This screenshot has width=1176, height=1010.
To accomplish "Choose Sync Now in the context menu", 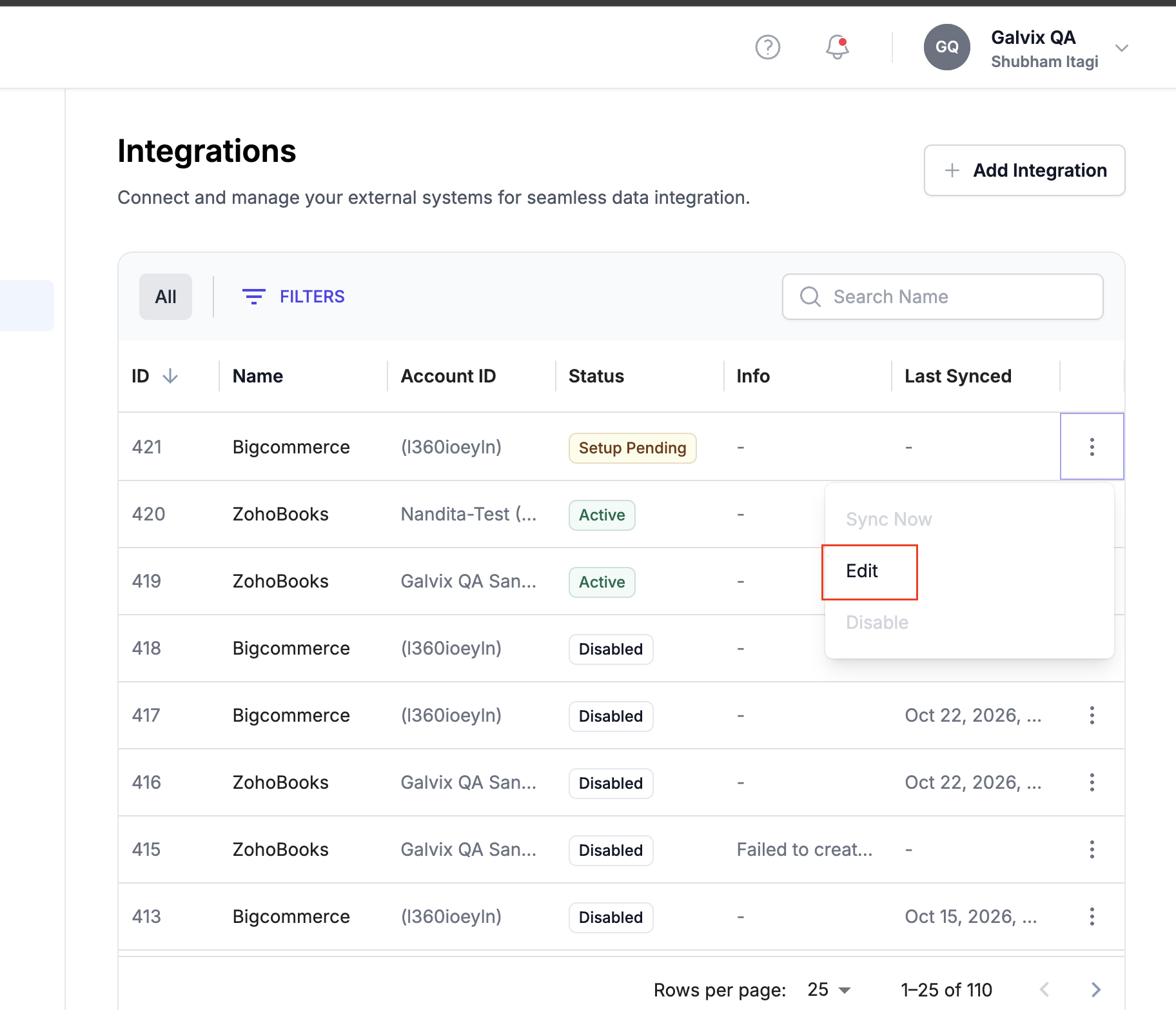I will (x=888, y=519).
